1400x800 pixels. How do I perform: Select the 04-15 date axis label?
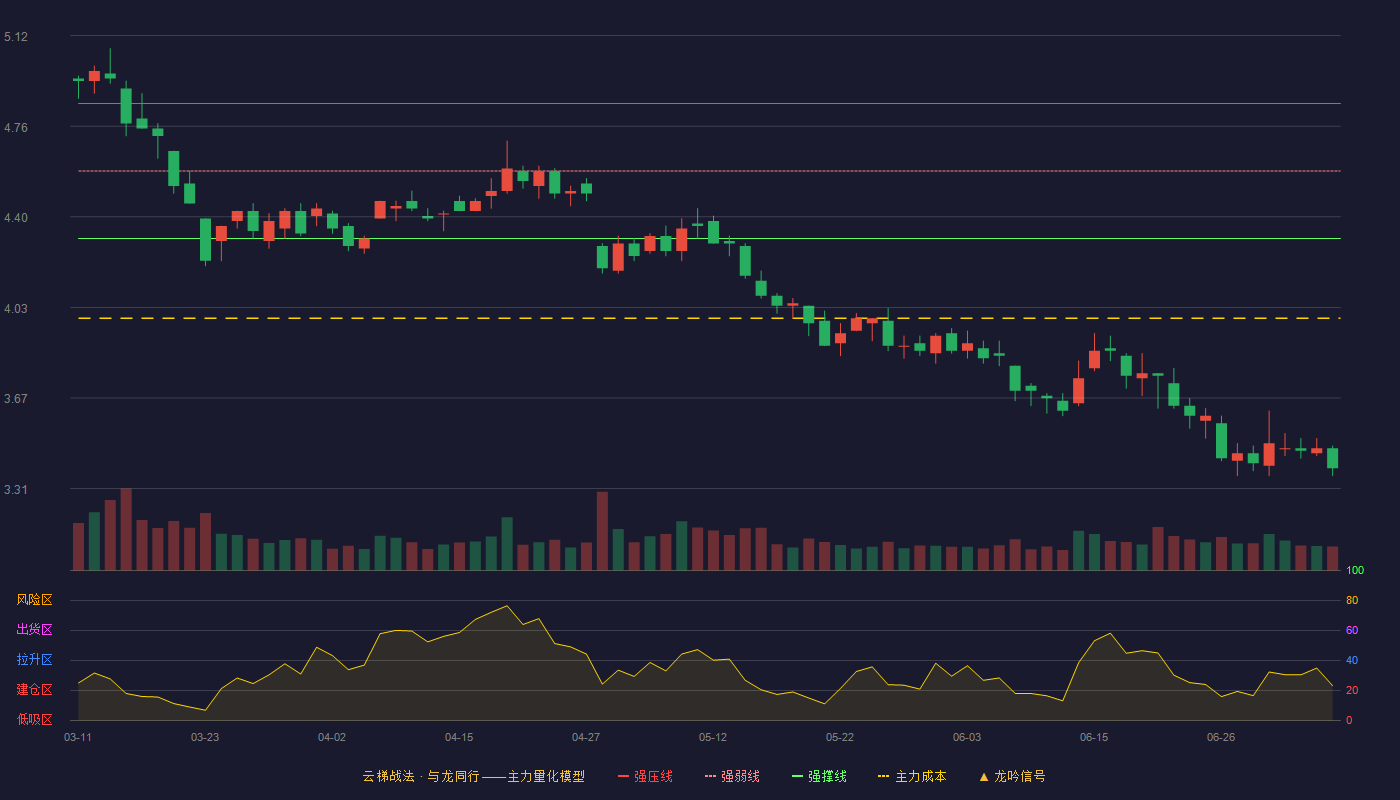[459, 737]
